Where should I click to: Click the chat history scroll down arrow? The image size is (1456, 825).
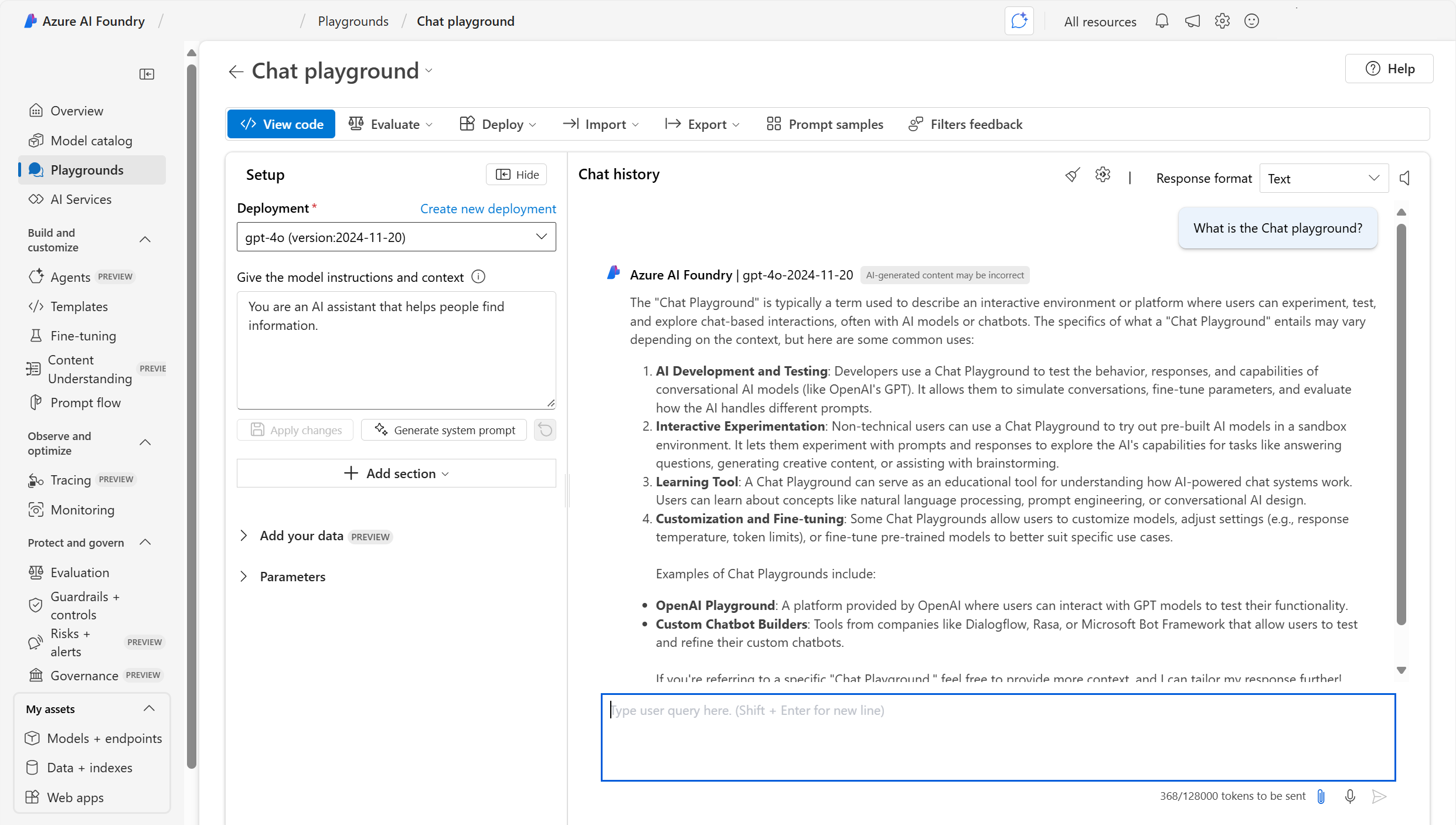1401,670
